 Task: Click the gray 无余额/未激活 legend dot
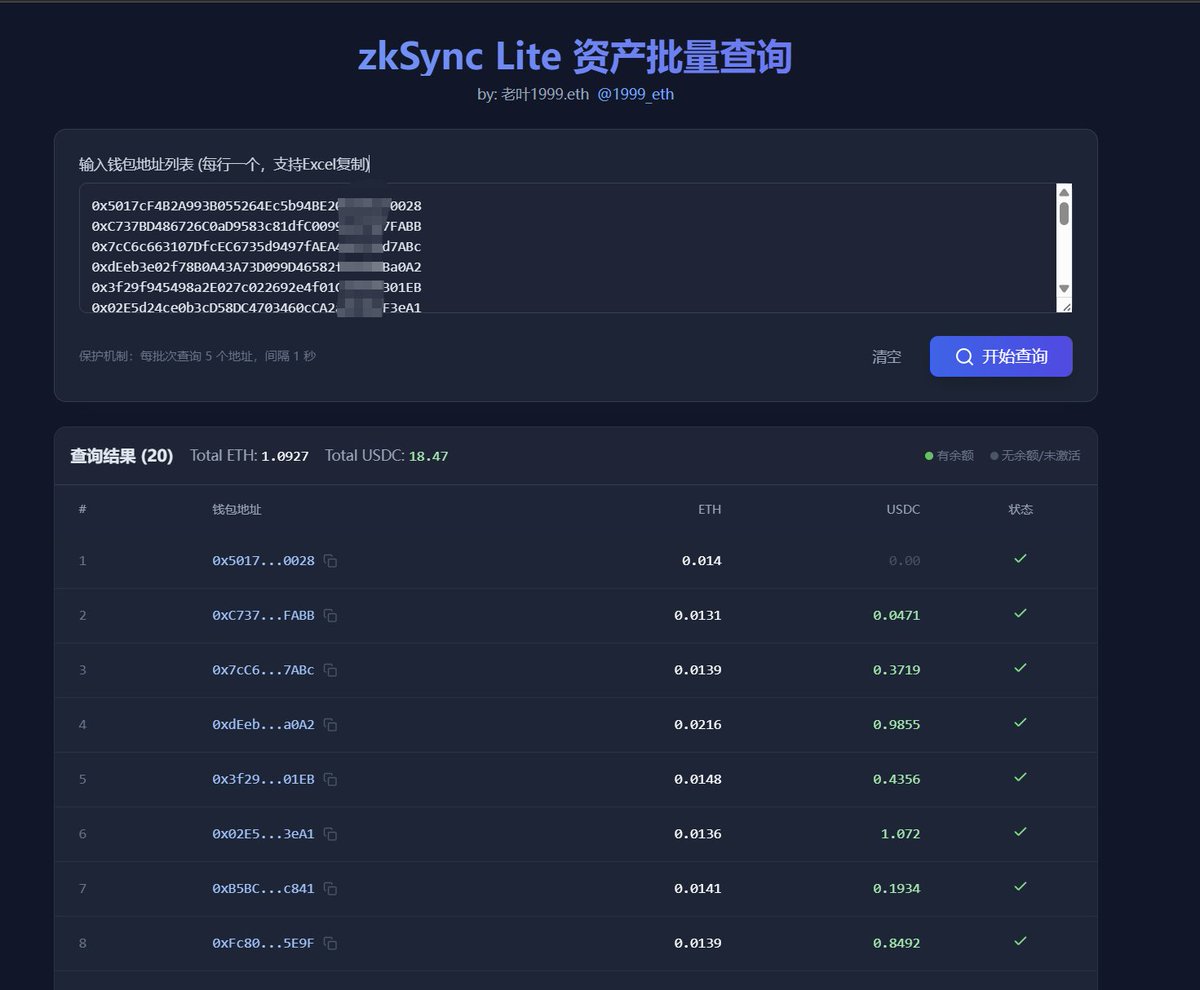coord(994,456)
